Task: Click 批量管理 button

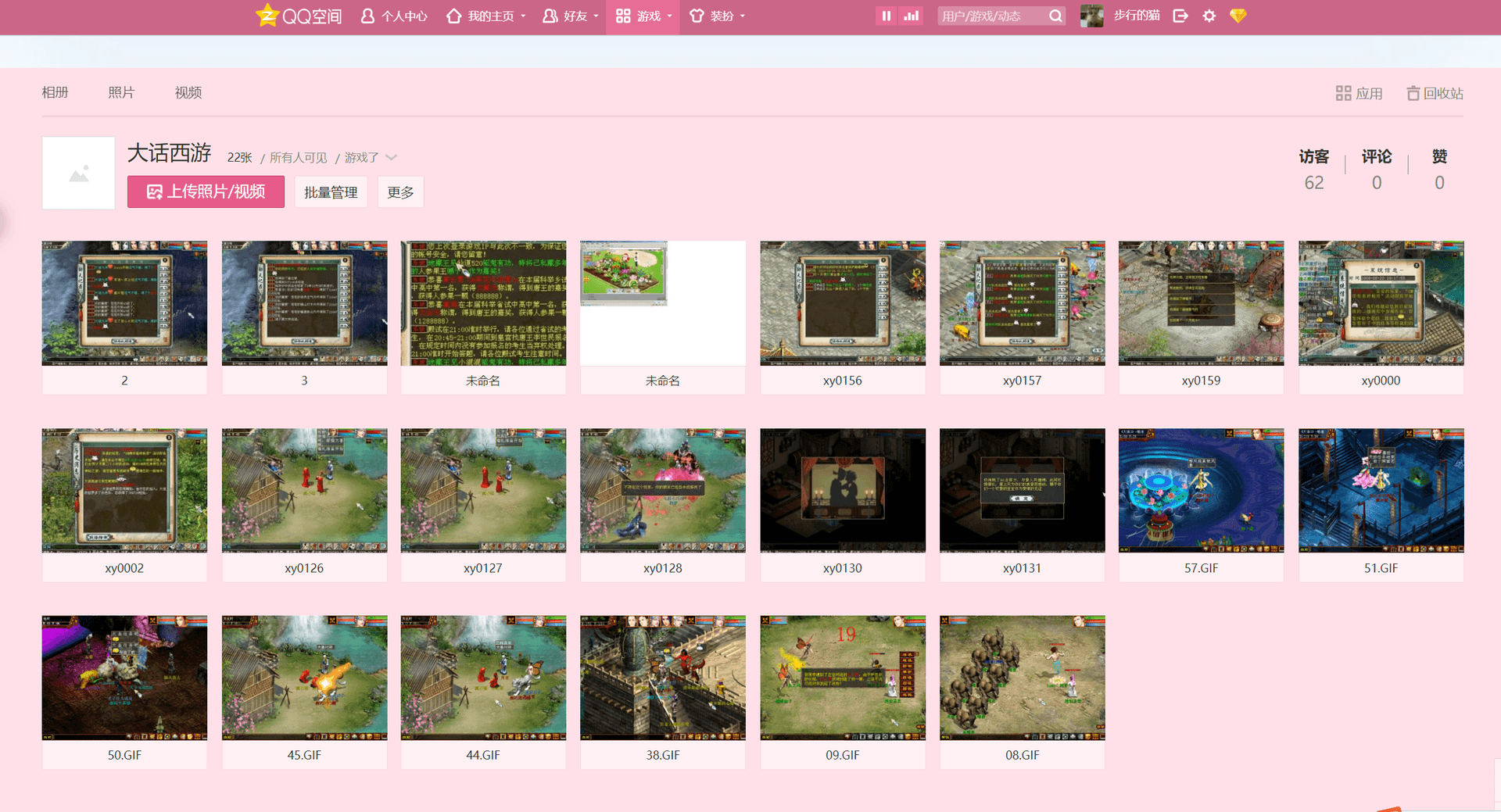Action: pos(331,192)
